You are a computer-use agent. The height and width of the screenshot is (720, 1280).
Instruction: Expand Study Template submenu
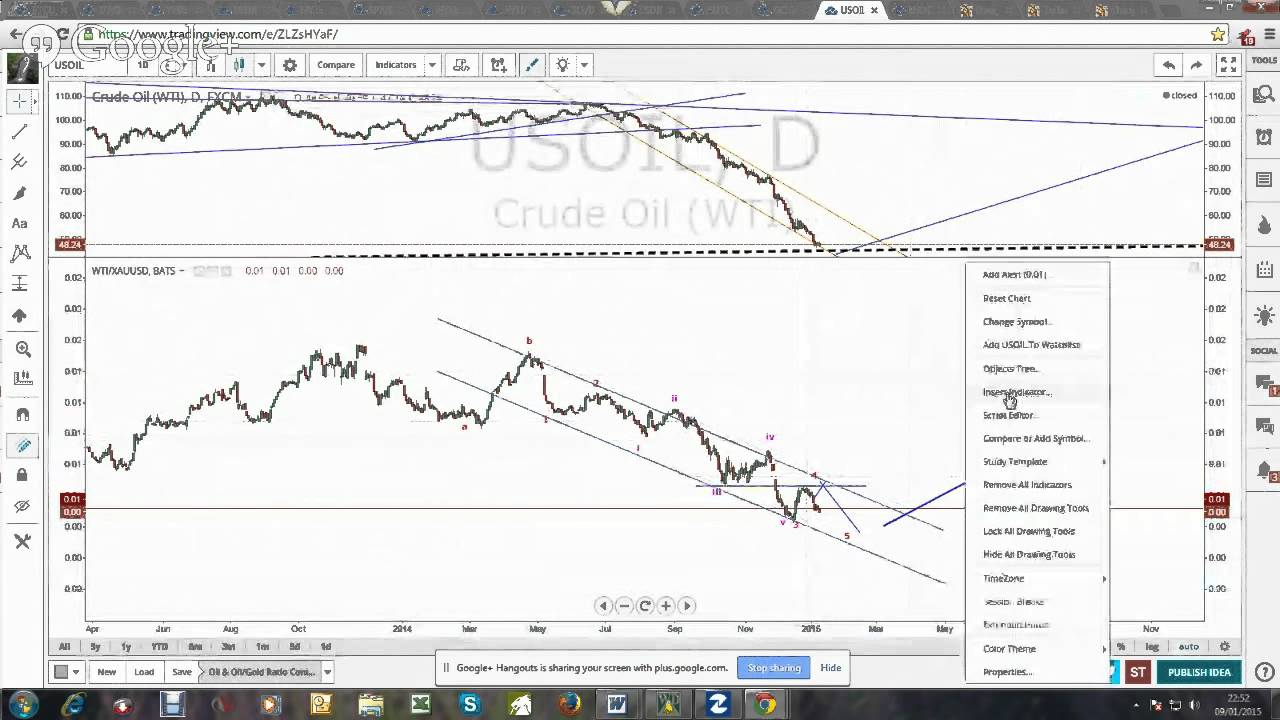tap(1038, 462)
